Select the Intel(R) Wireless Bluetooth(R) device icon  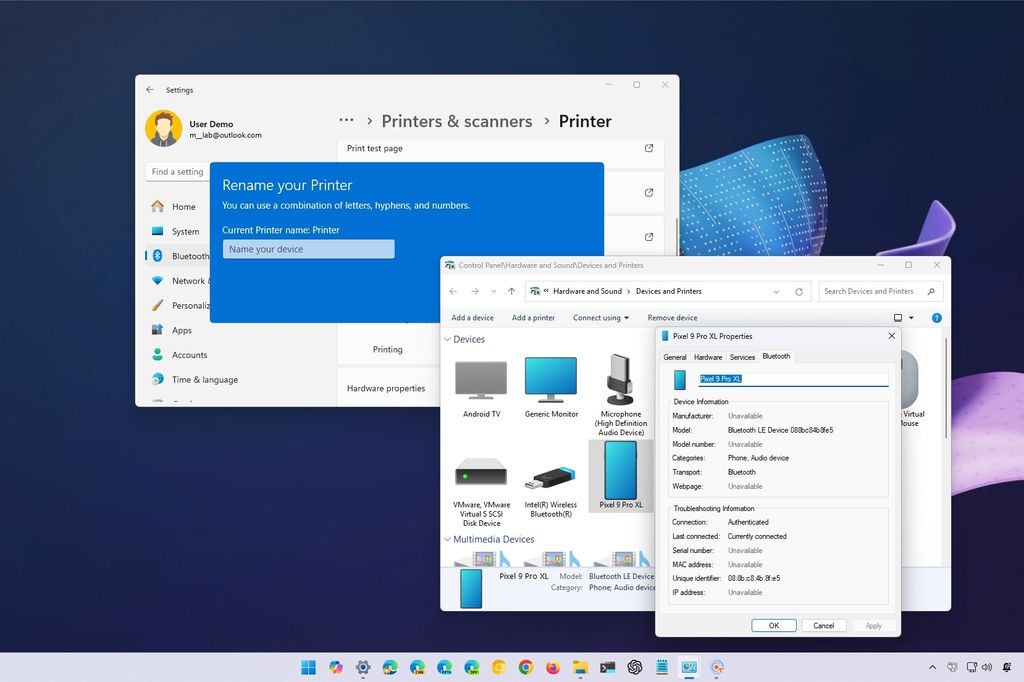click(x=551, y=478)
